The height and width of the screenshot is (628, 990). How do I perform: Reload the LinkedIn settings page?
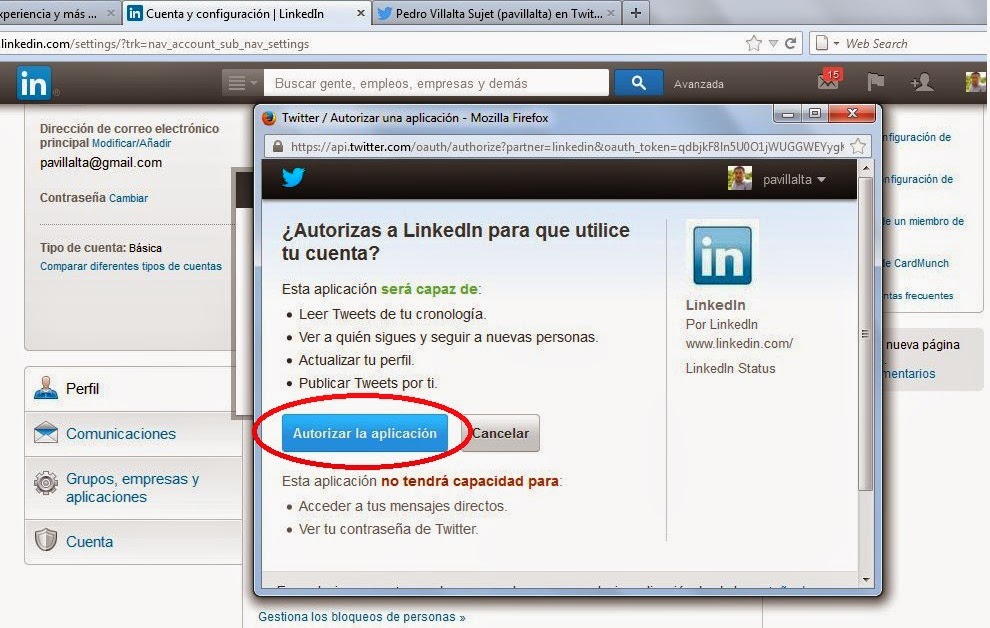coord(790,44)
